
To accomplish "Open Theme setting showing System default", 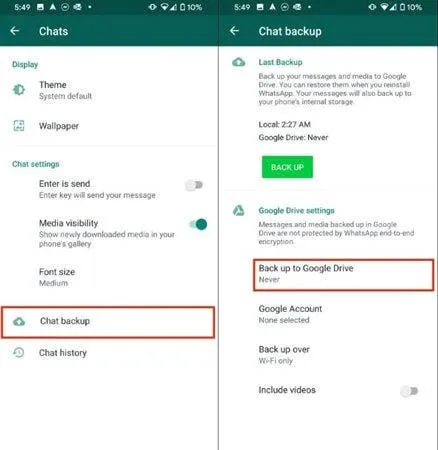I will click(108, 90).
